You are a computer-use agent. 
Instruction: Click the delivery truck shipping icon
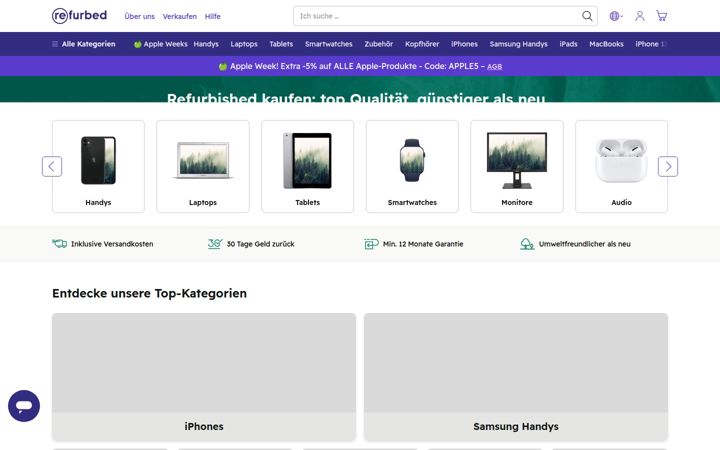coord(60,244)
